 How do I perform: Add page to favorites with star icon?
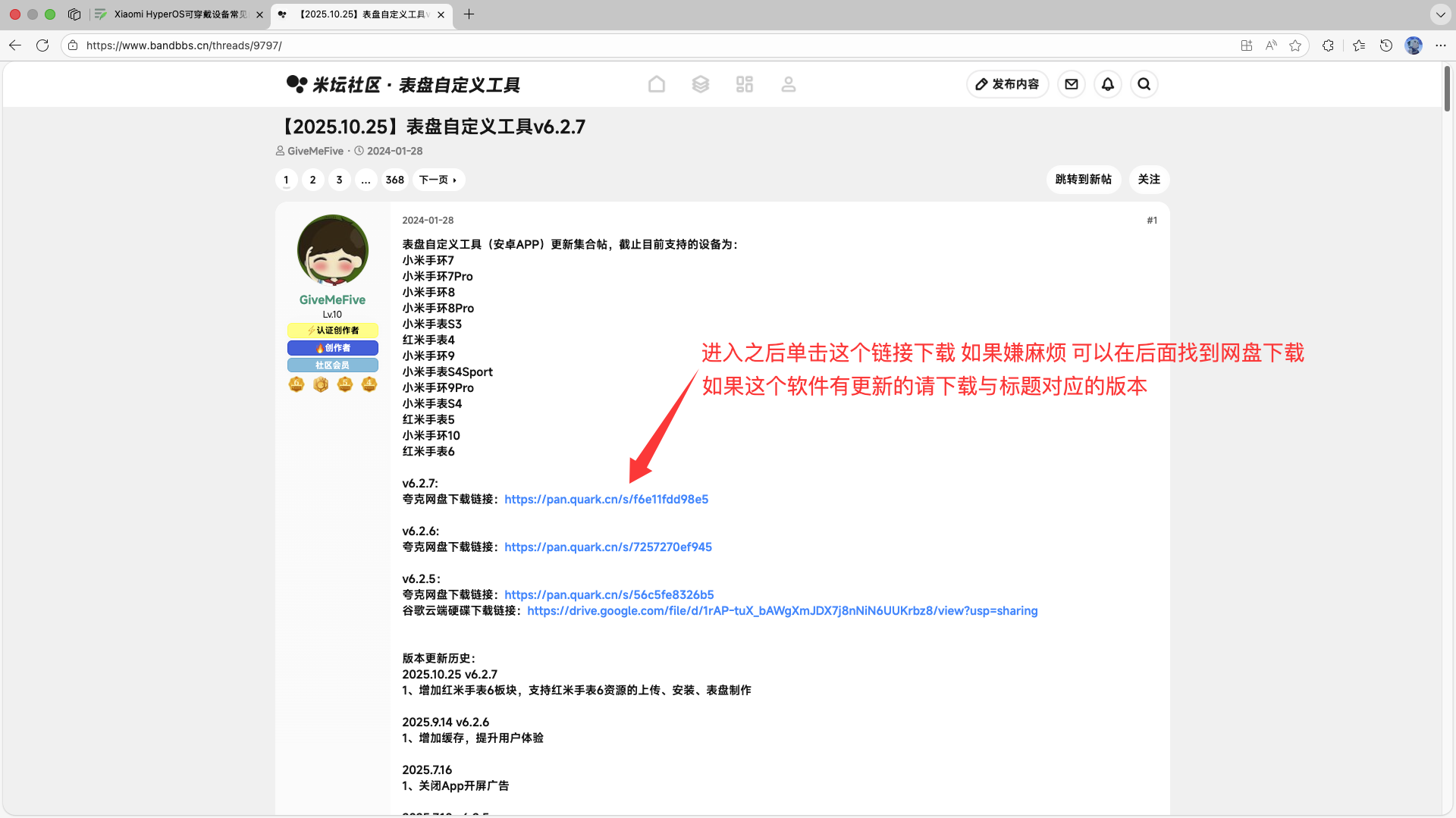click(1295, 45)
